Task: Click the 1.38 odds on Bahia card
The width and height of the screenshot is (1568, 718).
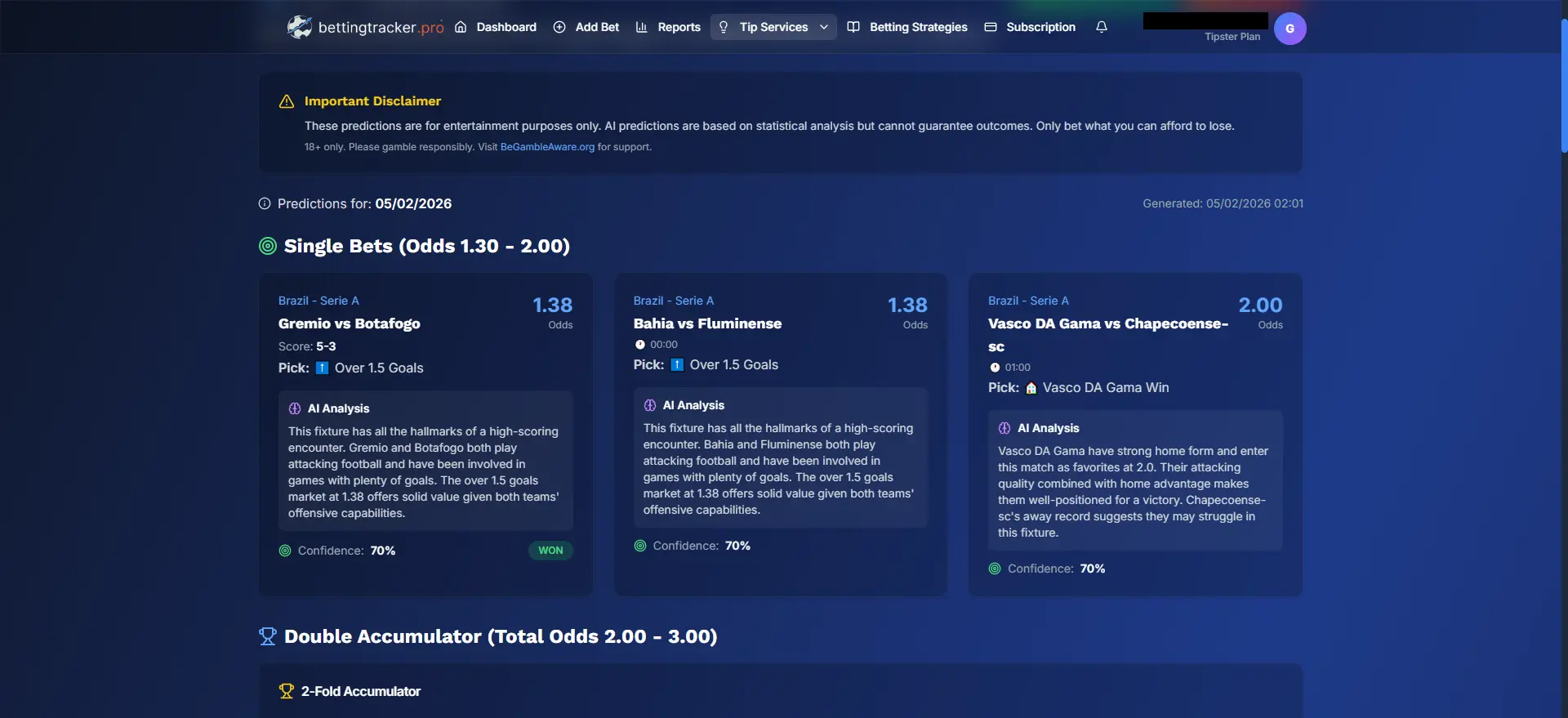Action: (907, 305)
